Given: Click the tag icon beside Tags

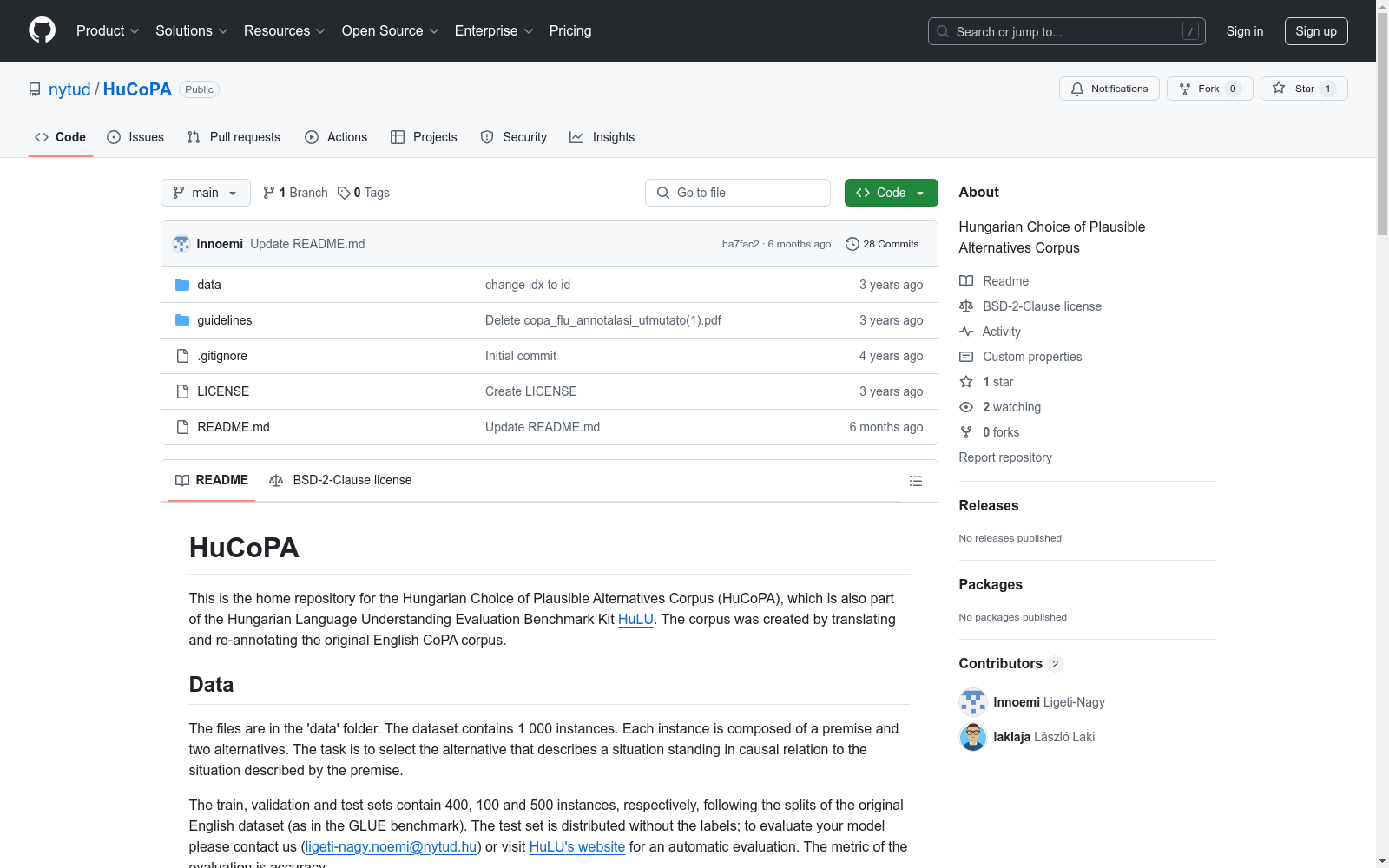Looking at the screenshot, I should click(344, 193).
